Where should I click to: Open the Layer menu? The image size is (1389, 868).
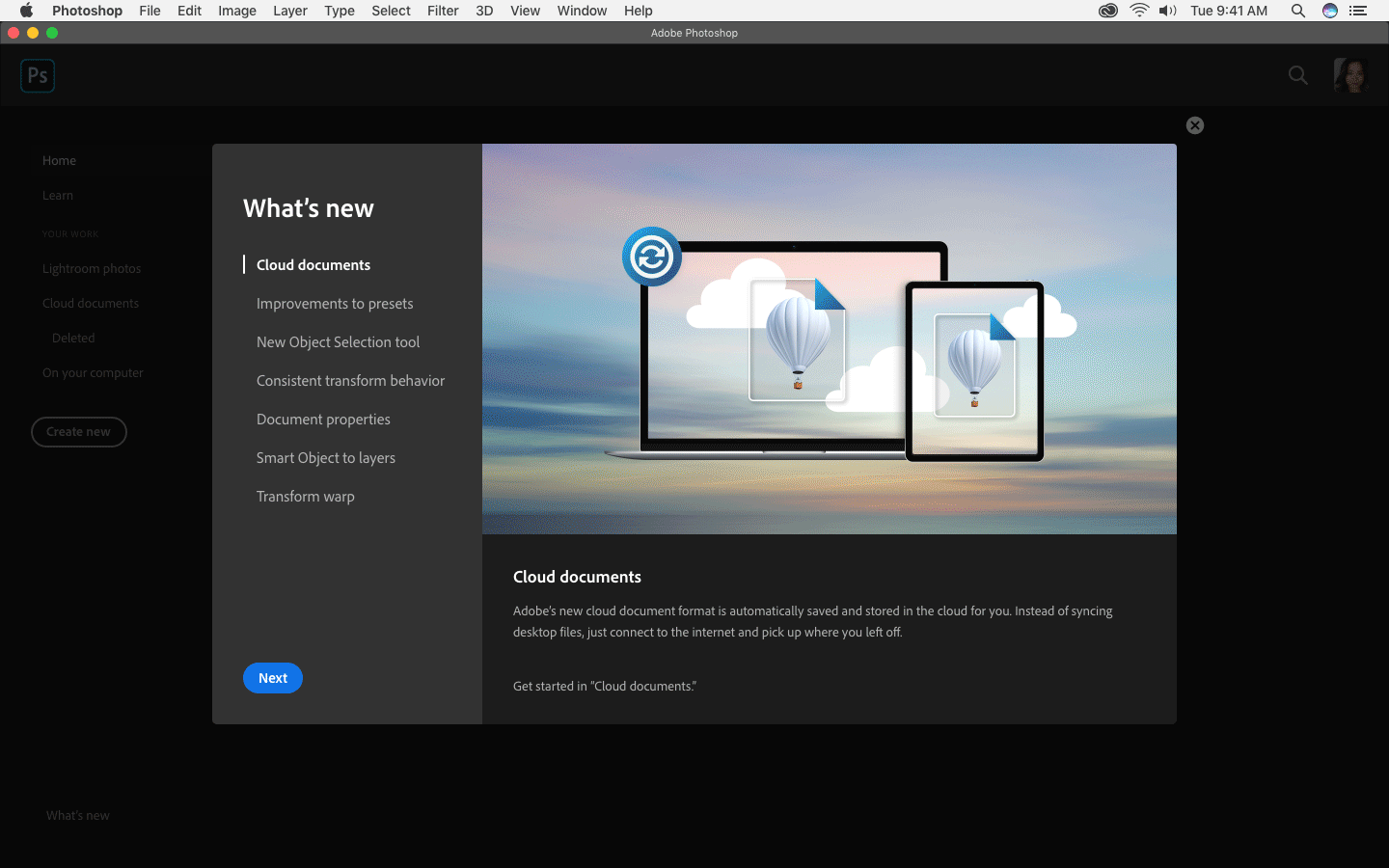(290, 11)
